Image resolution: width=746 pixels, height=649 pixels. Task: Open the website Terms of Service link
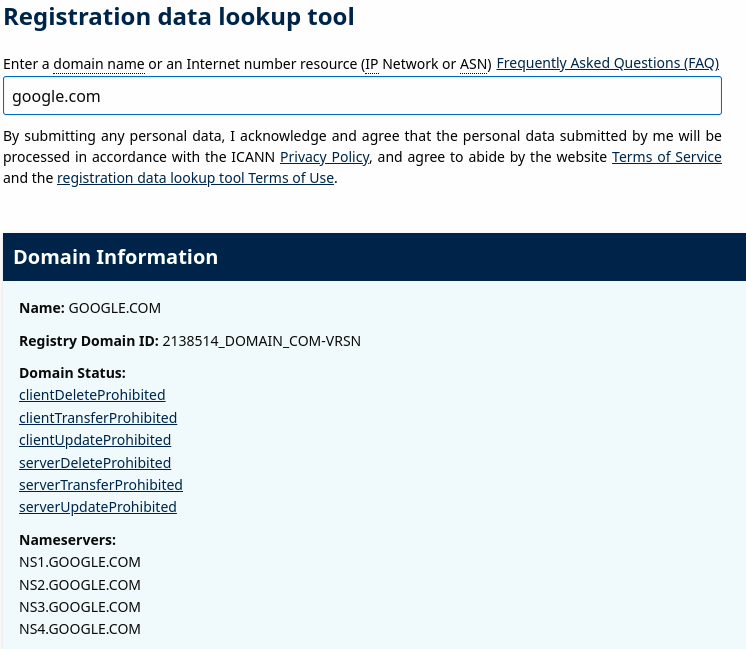pos(666,157)
